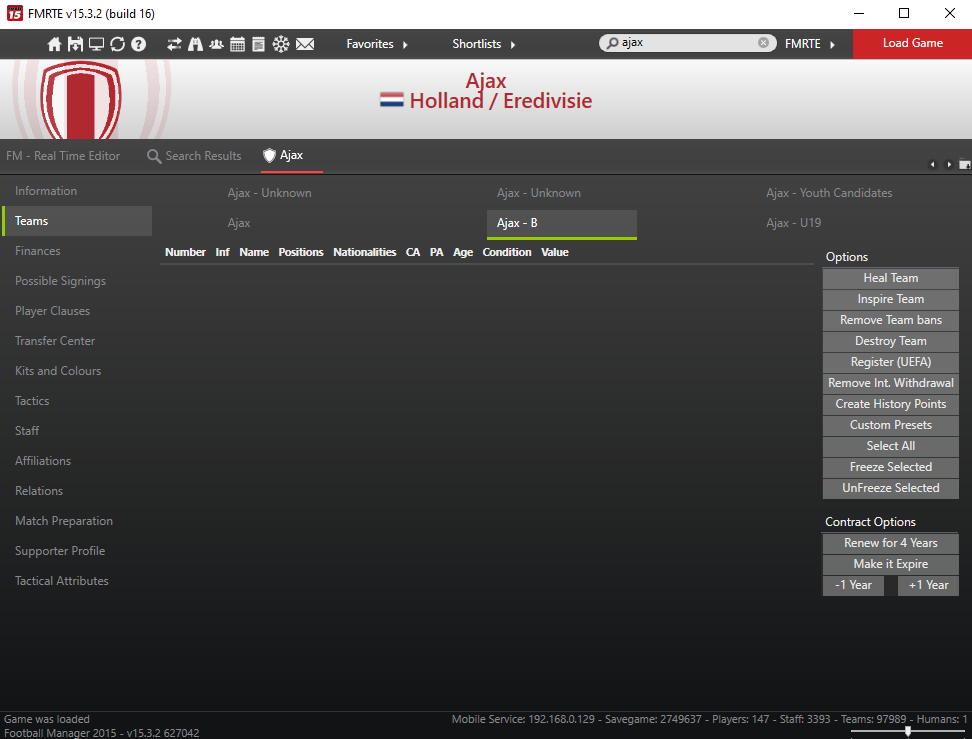
Task: Click the FMRTE 15 app logo
Action: click(15, 13)
